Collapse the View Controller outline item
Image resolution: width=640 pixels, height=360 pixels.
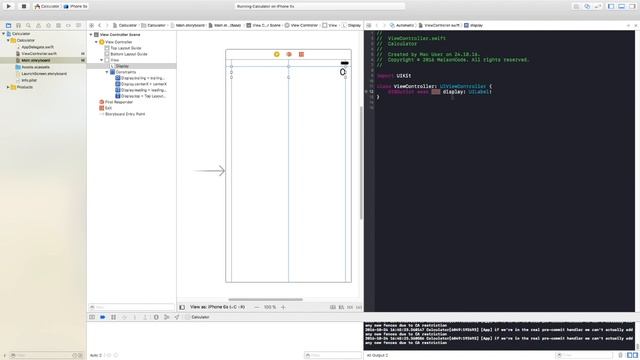click(96, 42)
